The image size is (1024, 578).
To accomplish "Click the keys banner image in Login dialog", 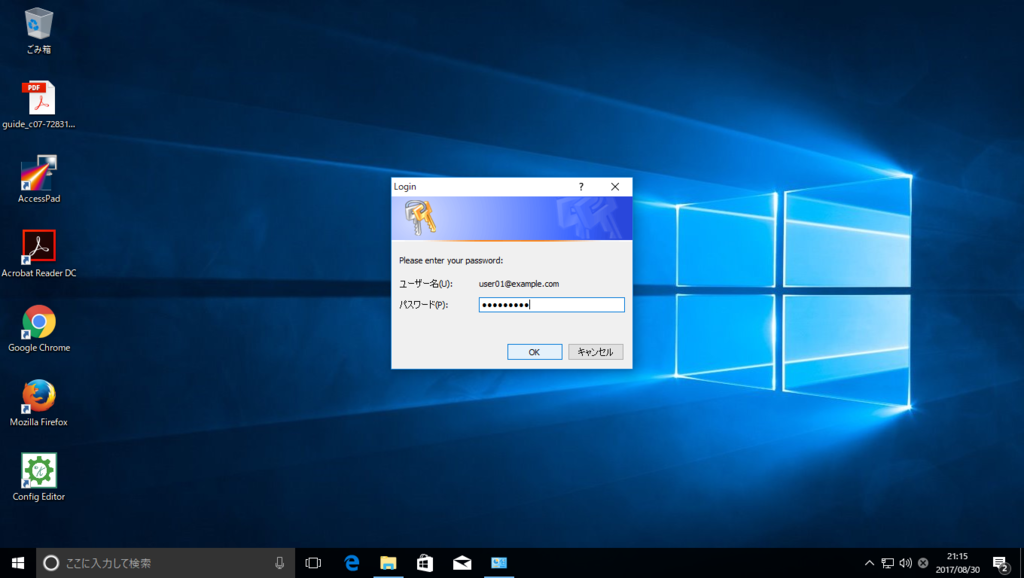I will pyautogui.click(x=511, y=219).
